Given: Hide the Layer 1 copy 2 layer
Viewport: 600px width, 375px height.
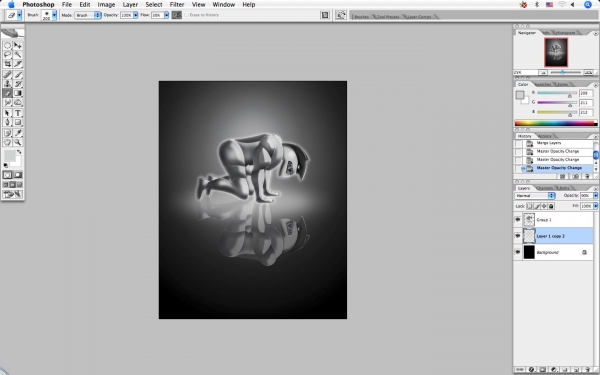Looking at the screenshot, I should (x=517, y=236).
